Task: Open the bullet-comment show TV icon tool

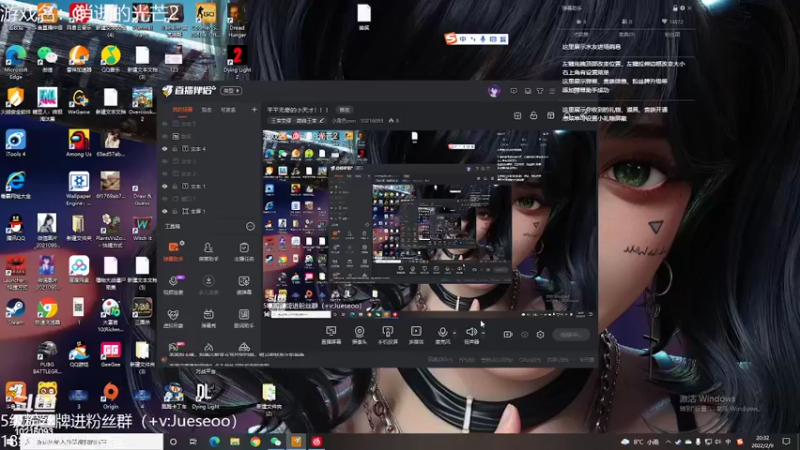Action: [208, 319]
